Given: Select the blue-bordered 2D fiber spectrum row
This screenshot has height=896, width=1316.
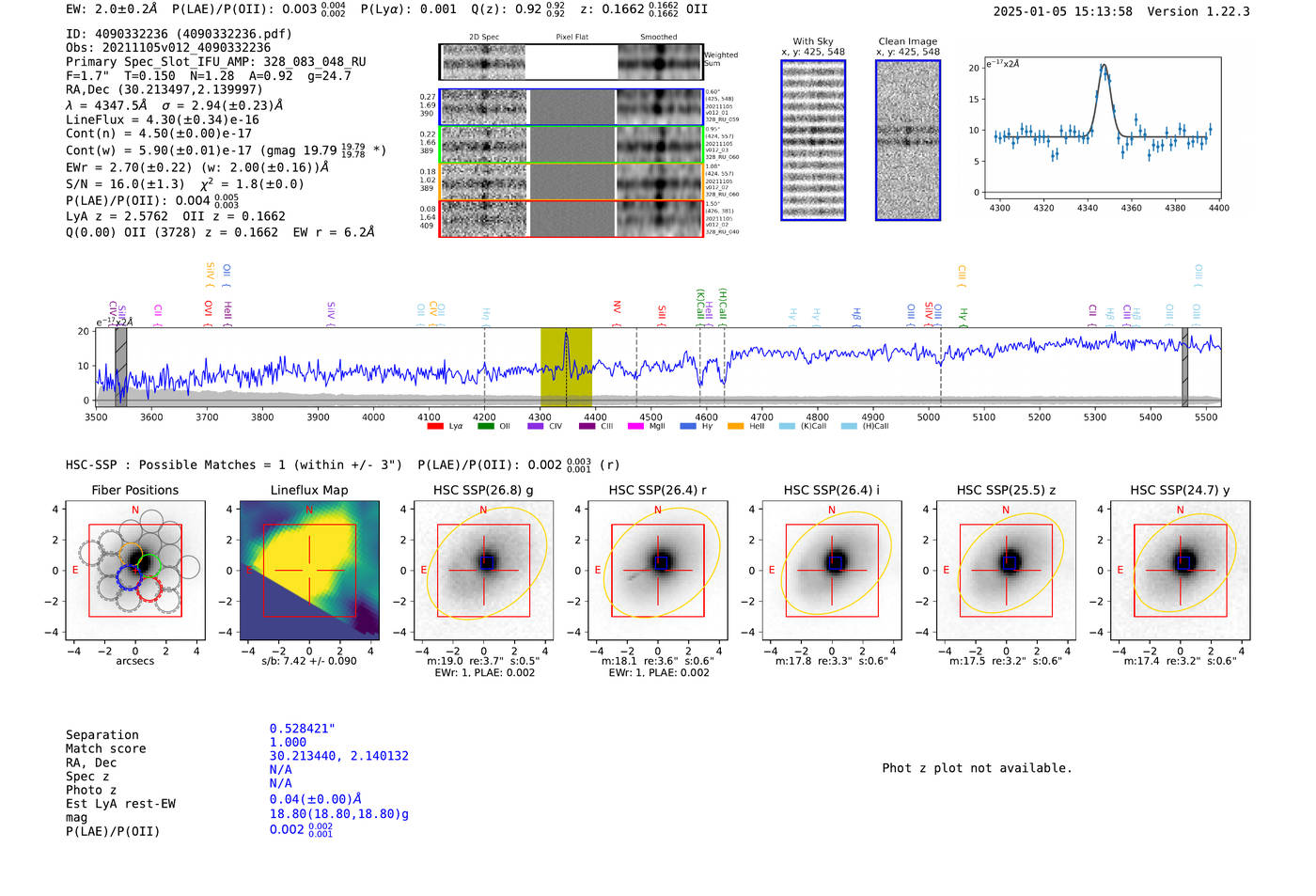Looking at the screenshot, I should tap(572, 107).
